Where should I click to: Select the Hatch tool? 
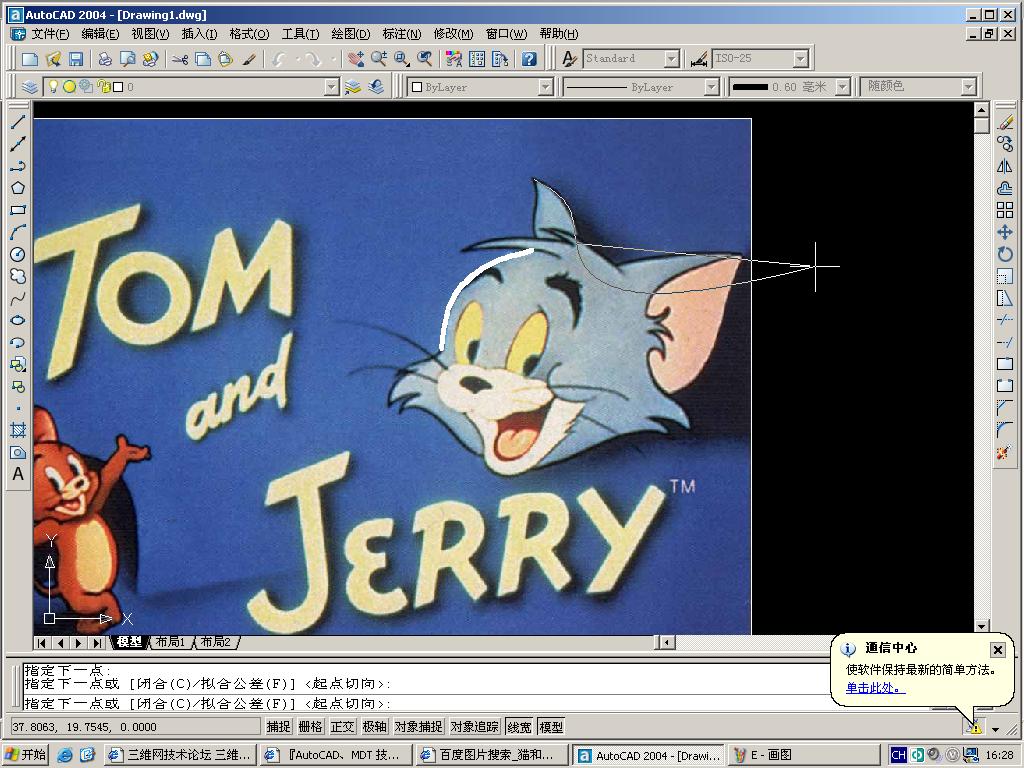pyautogui.click(x=18, y=430)
